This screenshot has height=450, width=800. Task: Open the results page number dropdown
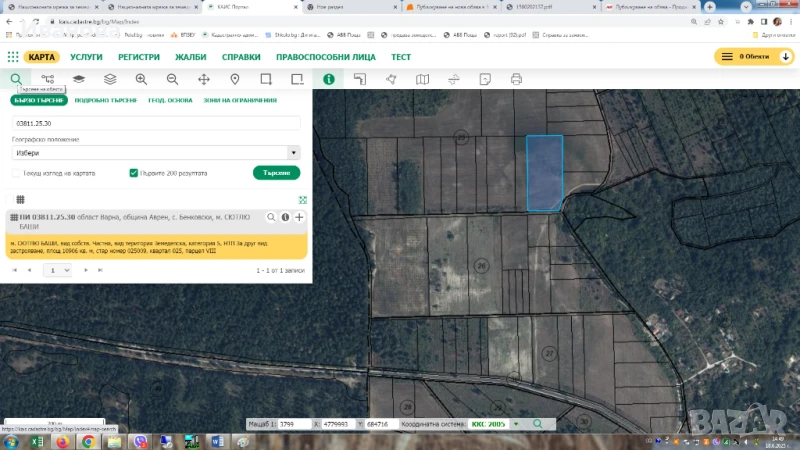(59, 270)
